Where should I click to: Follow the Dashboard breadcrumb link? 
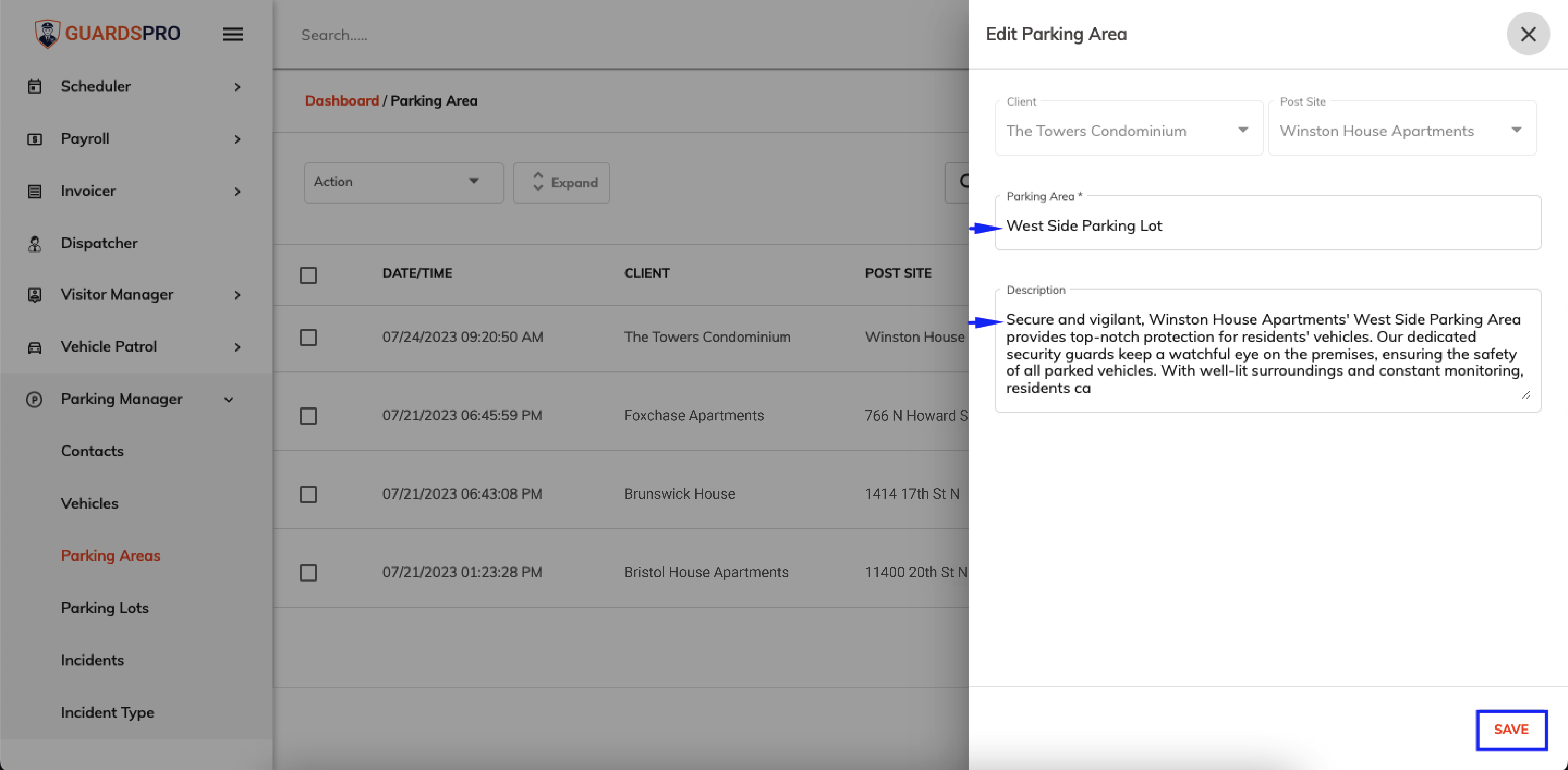(x=342, y=100)
